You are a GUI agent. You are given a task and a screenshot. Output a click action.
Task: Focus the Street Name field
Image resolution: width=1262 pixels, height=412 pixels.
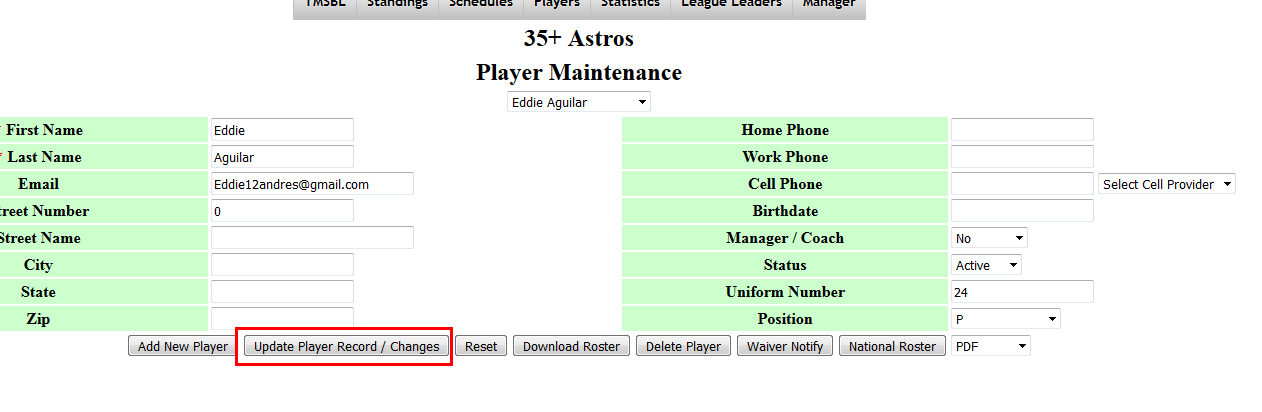click(x=312, y=238)
